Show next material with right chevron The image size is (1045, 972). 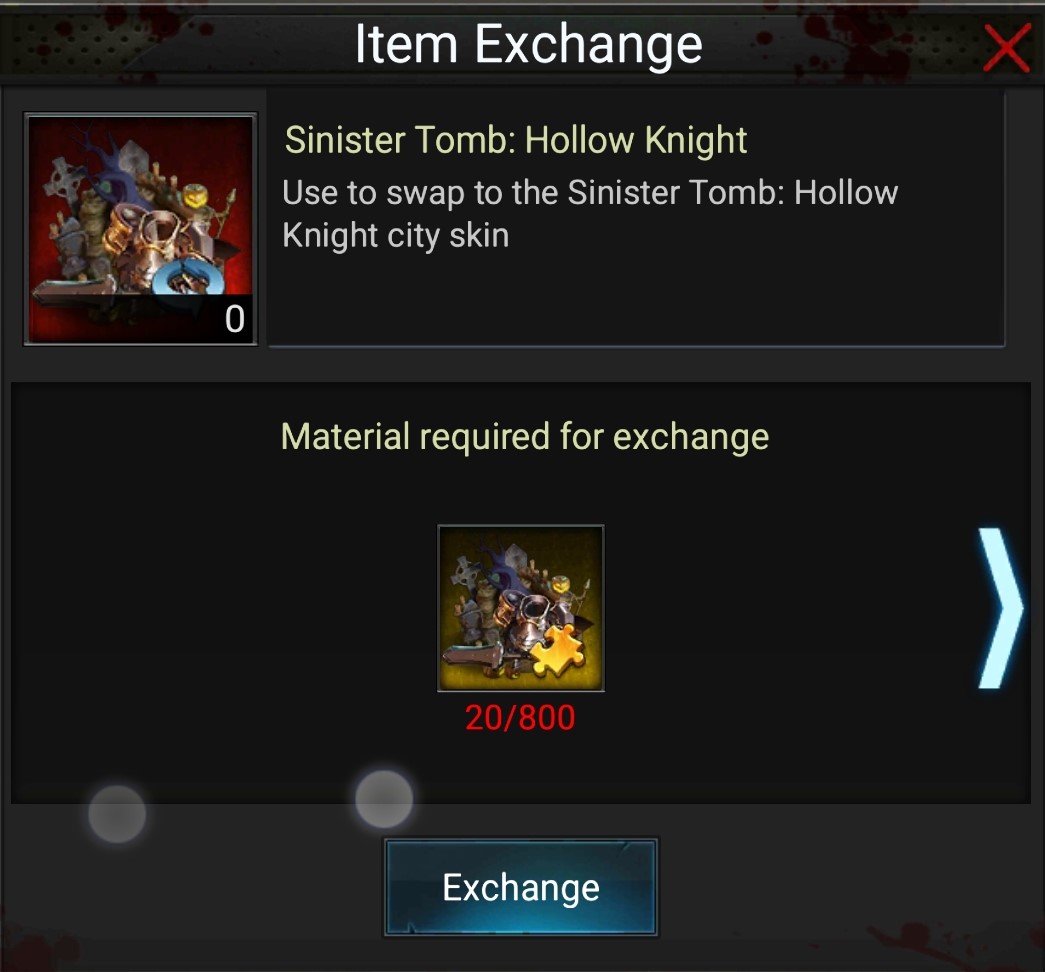(999, 608)
